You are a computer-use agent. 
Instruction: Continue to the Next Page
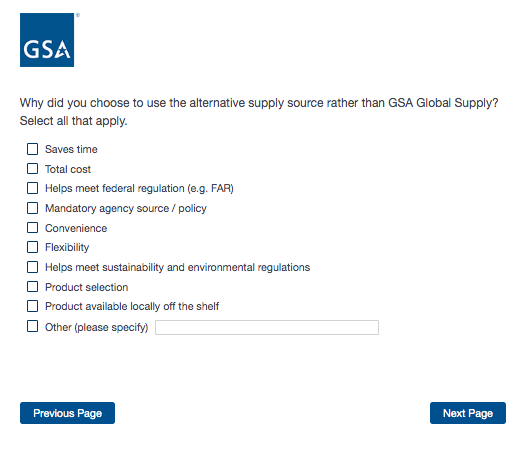468,413
